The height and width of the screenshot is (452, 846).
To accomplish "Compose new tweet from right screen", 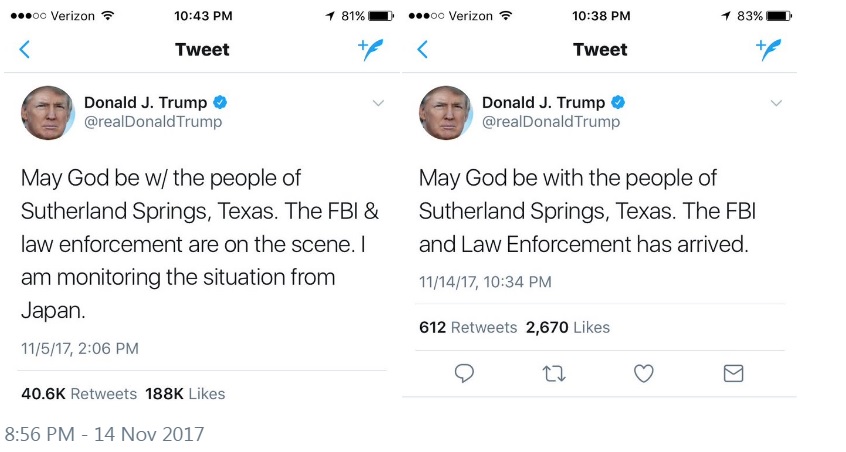I will pyautogui.click(x=768, y=50).
